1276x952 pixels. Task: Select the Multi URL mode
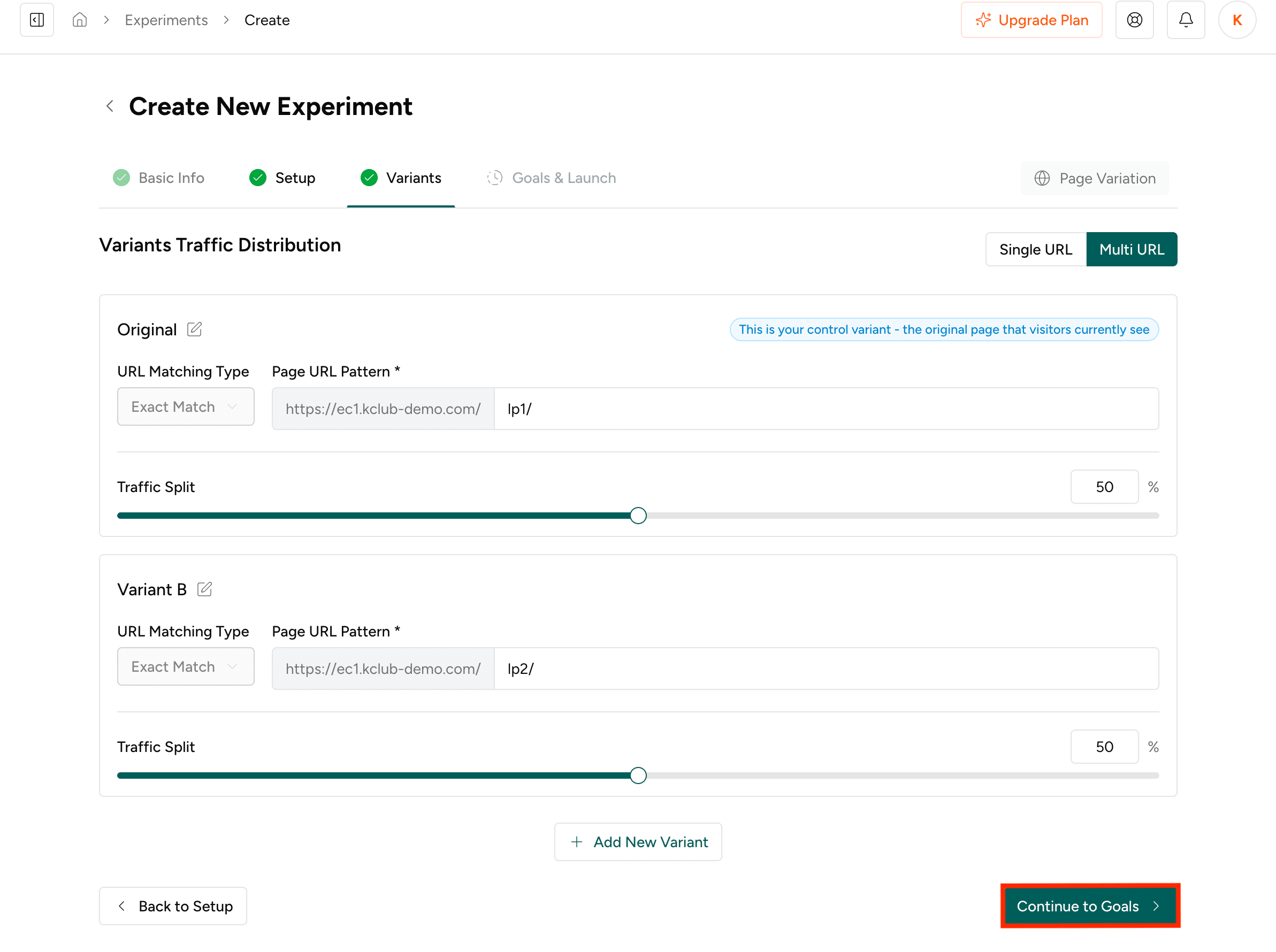1131,249
